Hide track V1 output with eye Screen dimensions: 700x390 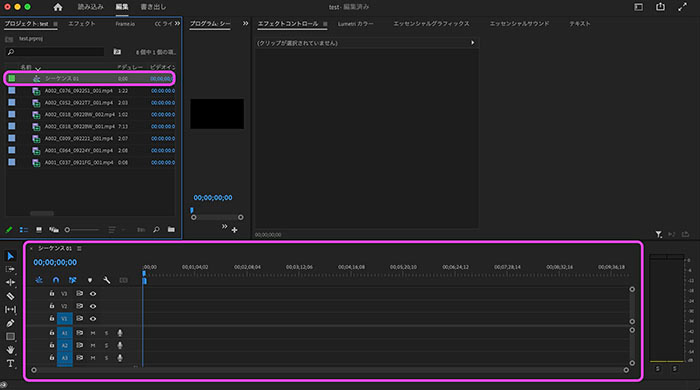[x=93, y=319]
